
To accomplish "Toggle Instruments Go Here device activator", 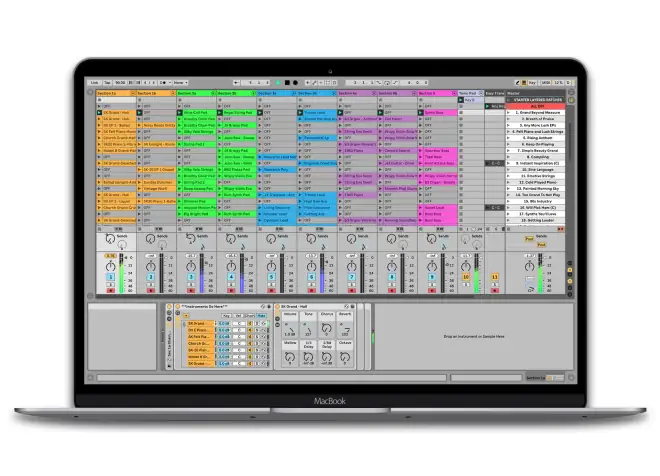I will tap(178, 306).
